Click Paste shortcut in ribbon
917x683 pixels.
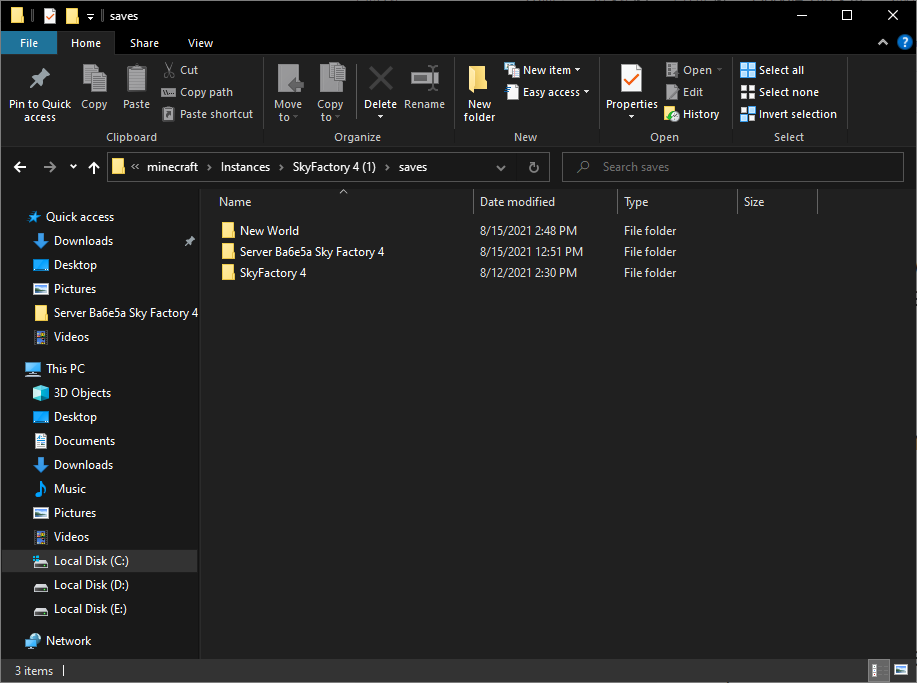208,114
